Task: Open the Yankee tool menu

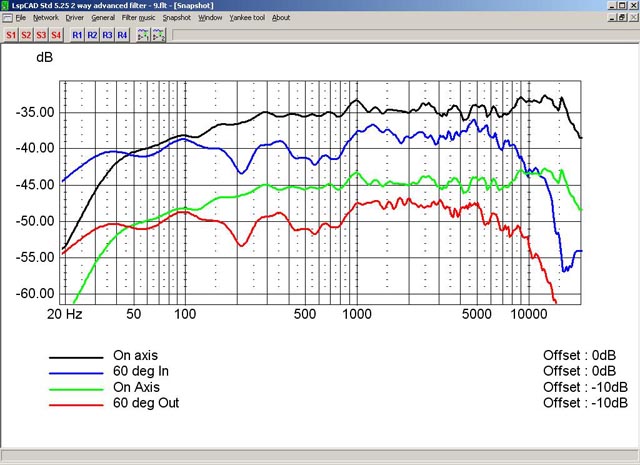Action: (x=247, y=18)
